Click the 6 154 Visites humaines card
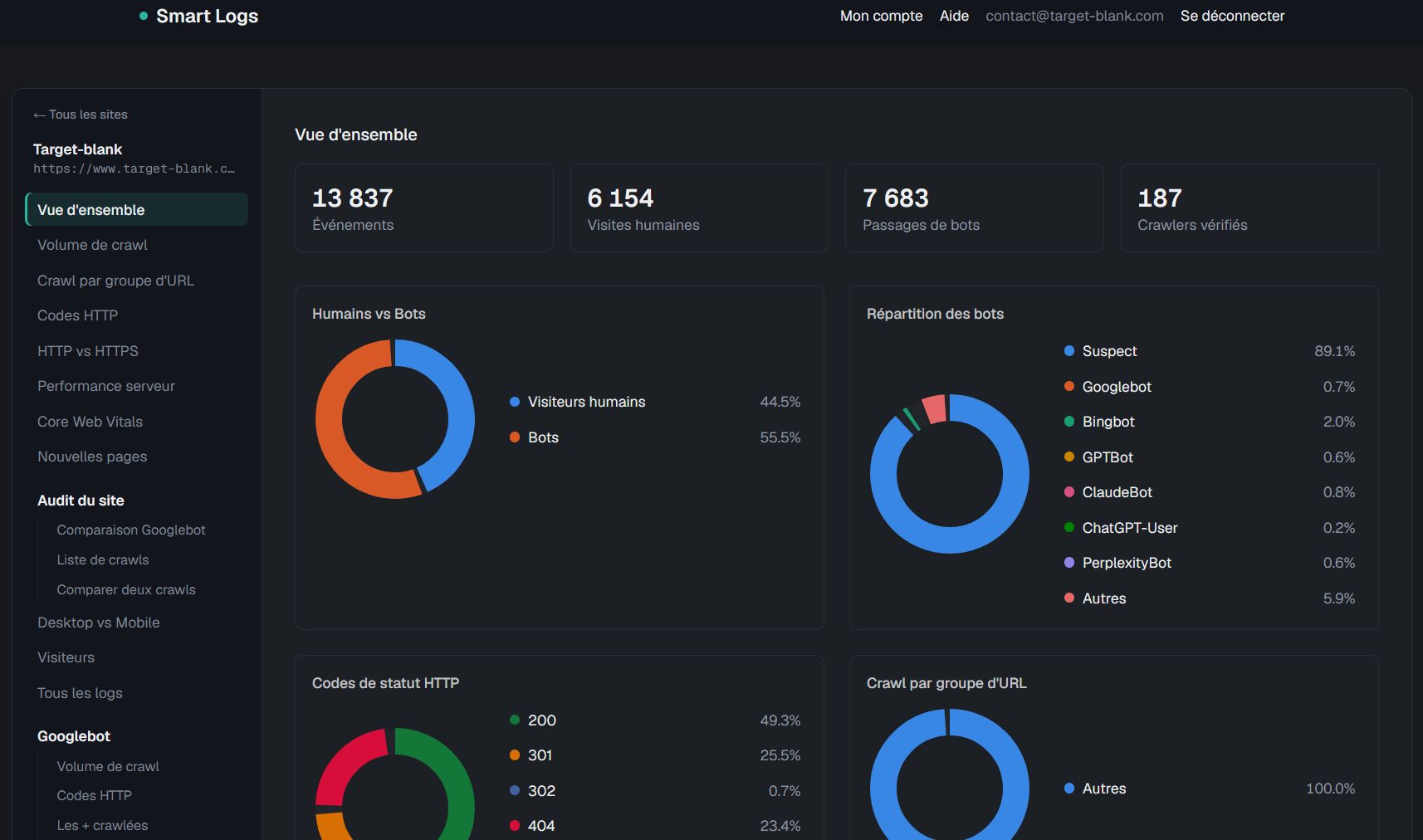This screenshot has width=1423, height=840. click(699, 208)
